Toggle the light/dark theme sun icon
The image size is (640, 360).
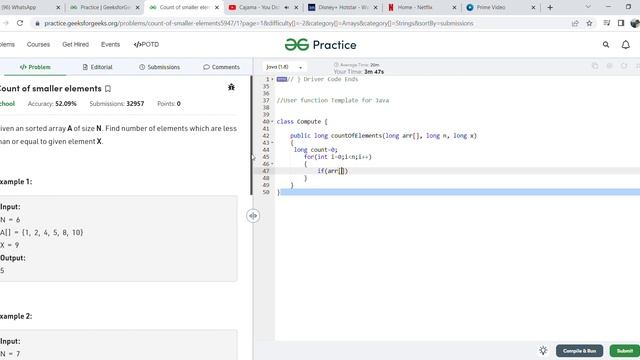pyautogui.click(x=543, y=351)
